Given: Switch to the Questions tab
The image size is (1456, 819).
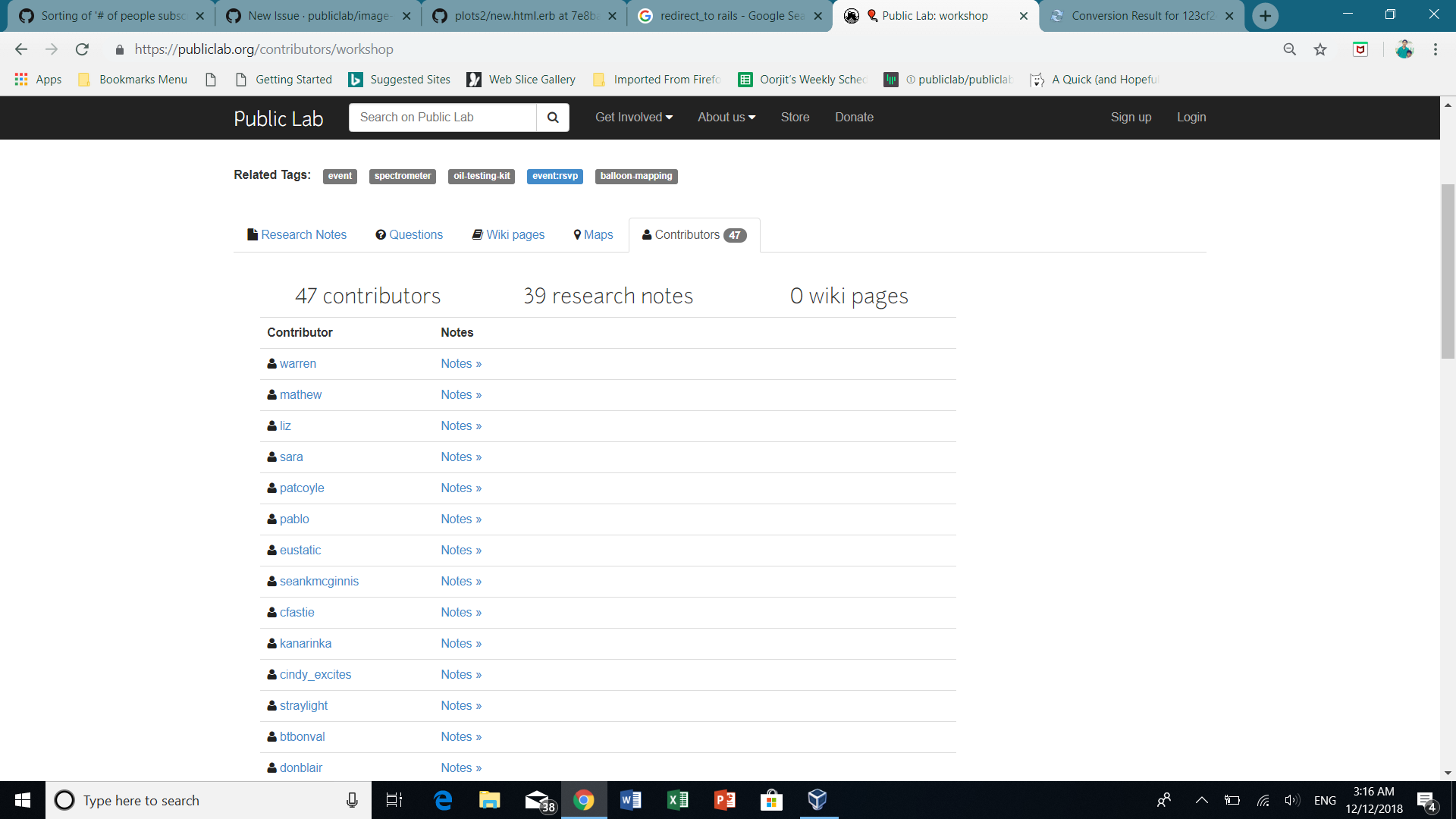Looking at the screenshot, I should [x=416, y=235].
